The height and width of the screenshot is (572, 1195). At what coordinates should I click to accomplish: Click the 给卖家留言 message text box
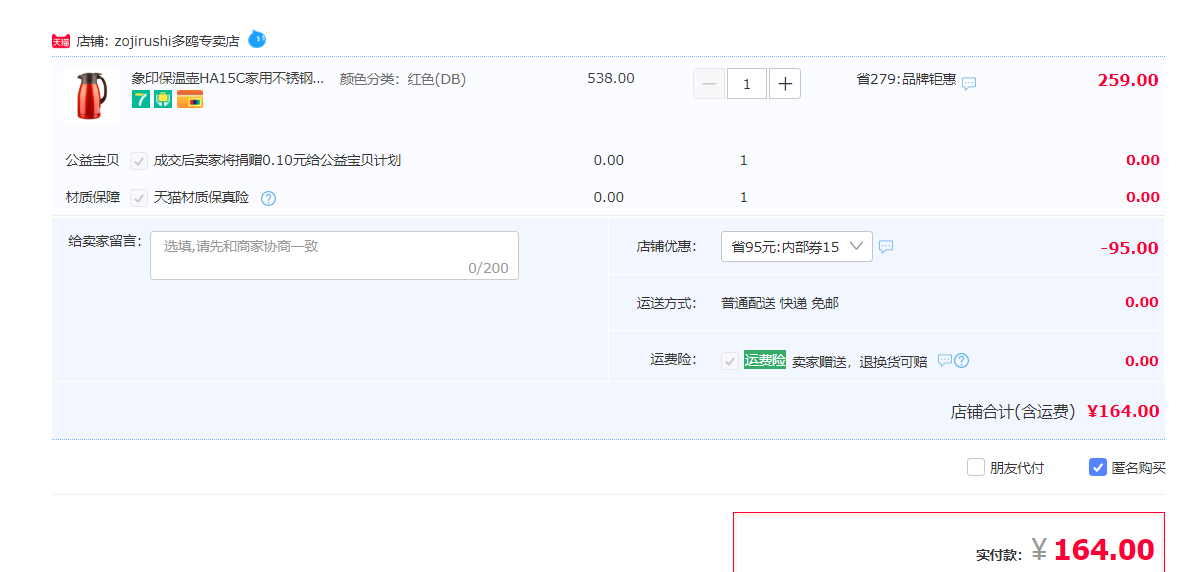pyautogui.click(x=335, y=255)
